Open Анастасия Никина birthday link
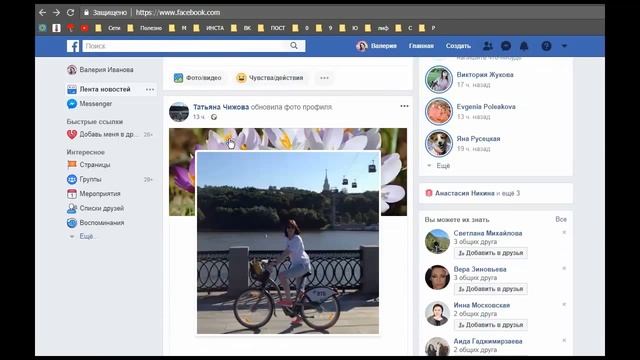The height and width of the screenshot is (360, 640). (464, 193)
